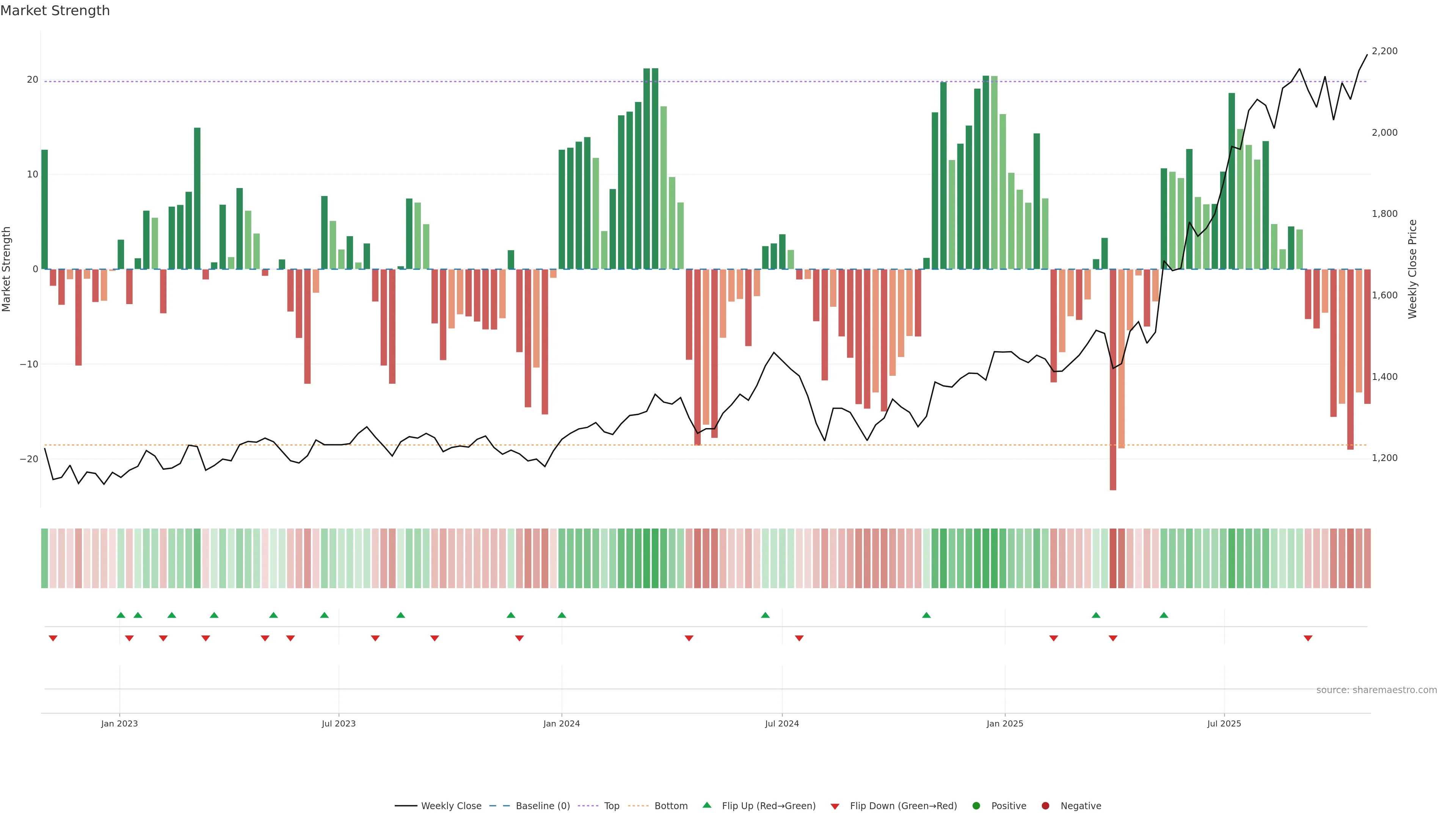
Task: Click the Jul 2023 x-axis label
Action: [339, 723]
